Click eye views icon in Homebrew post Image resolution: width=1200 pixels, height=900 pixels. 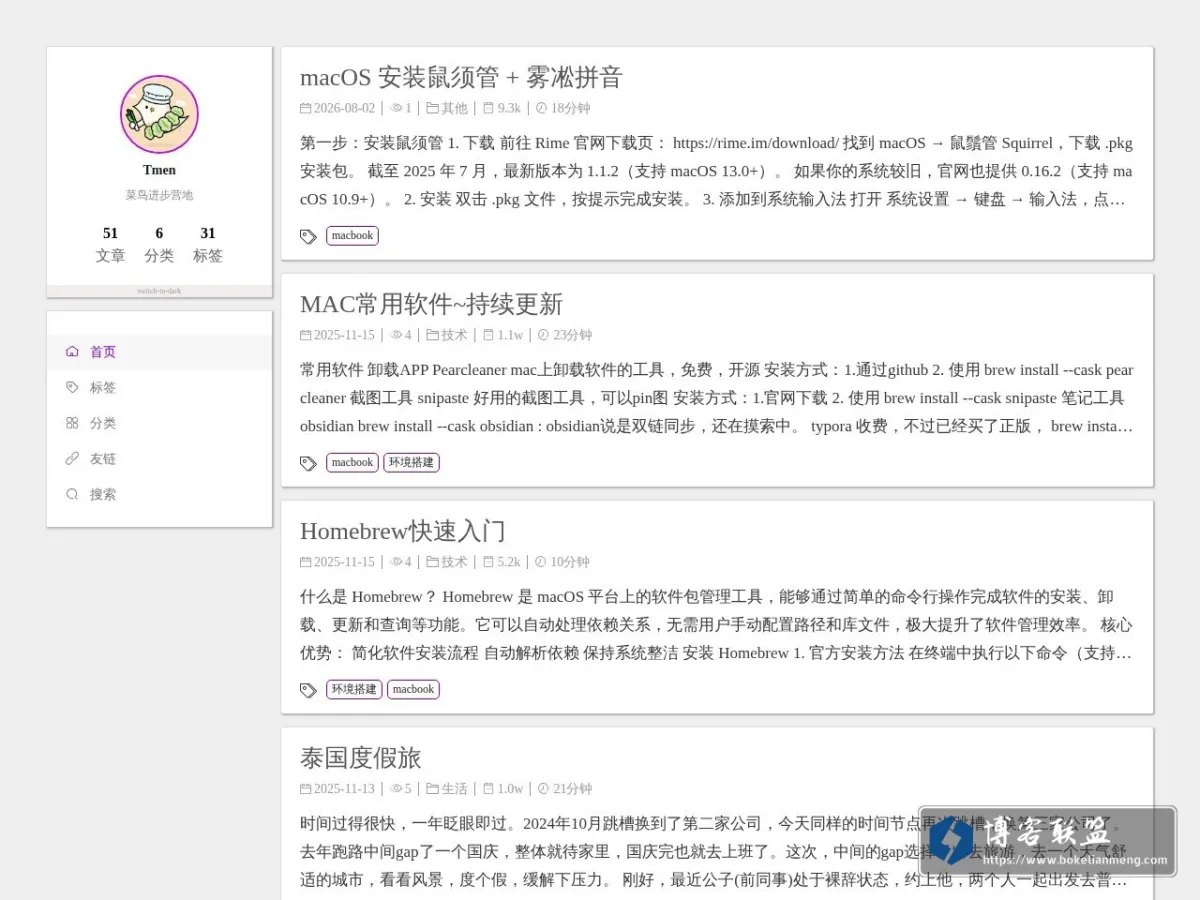[396, 562]
